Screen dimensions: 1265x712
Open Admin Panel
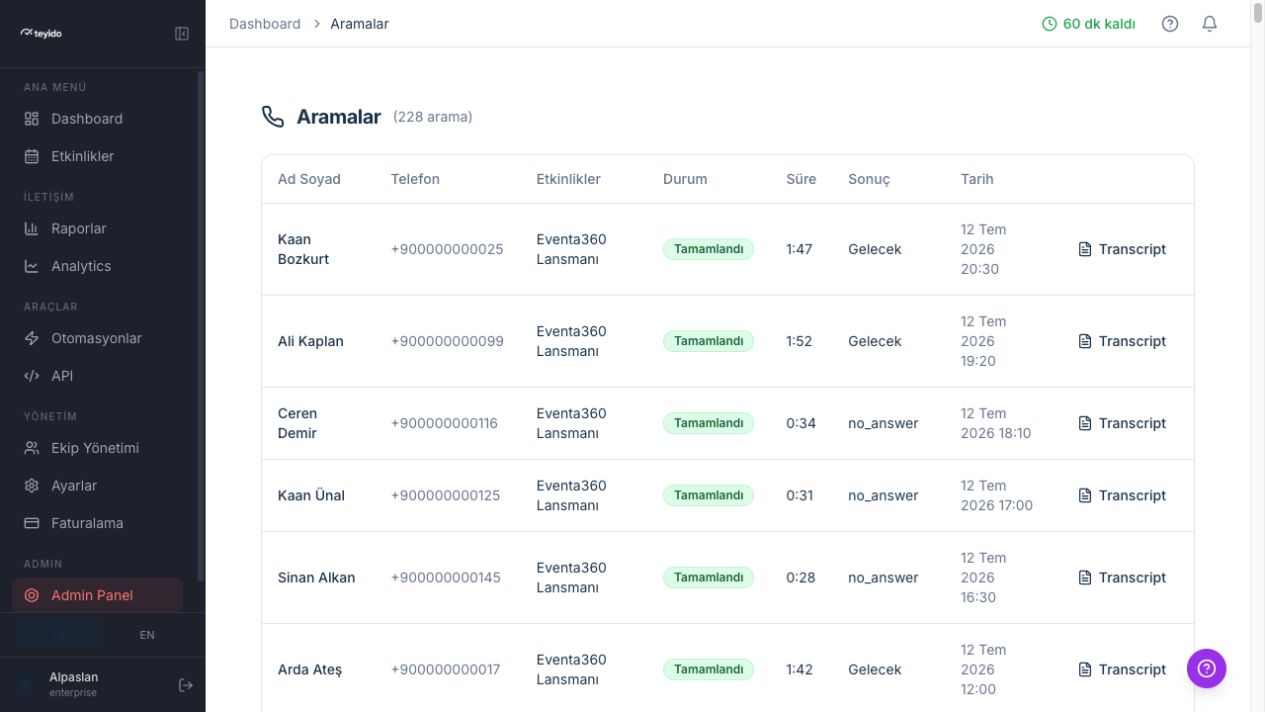point(98,595)
